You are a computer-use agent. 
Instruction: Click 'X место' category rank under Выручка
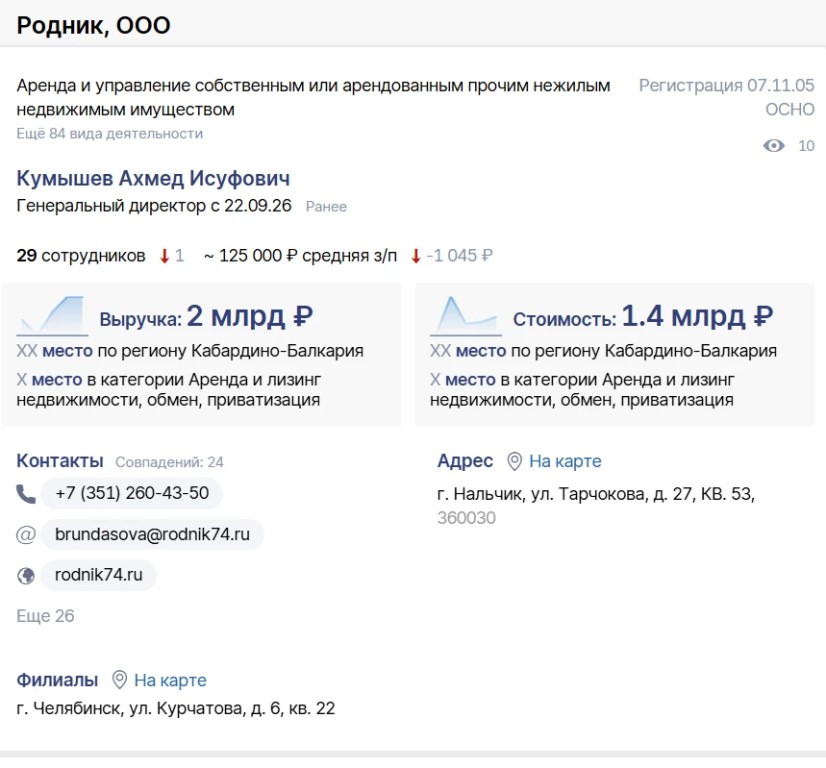(49, 380)
